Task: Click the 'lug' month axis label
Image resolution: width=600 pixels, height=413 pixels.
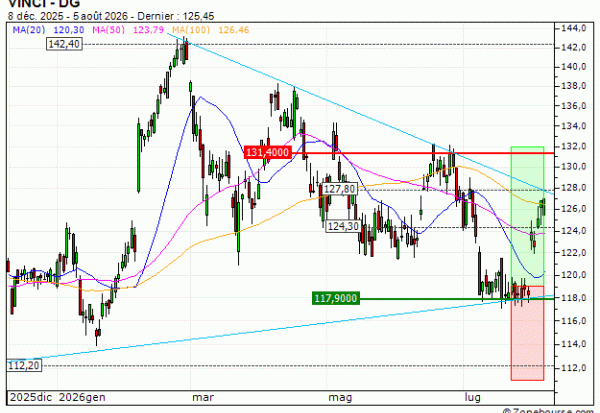Action: click(x=473, y=397)
